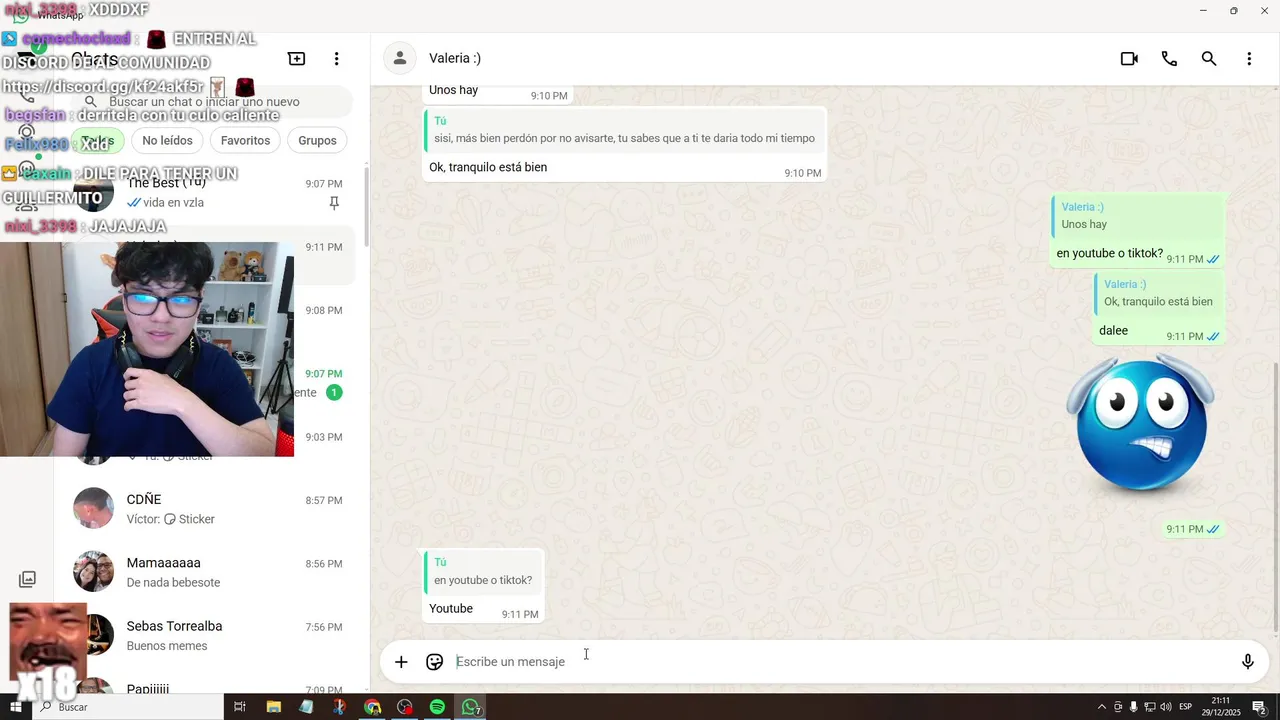Open chat list options menu

[x=337, y=59]
